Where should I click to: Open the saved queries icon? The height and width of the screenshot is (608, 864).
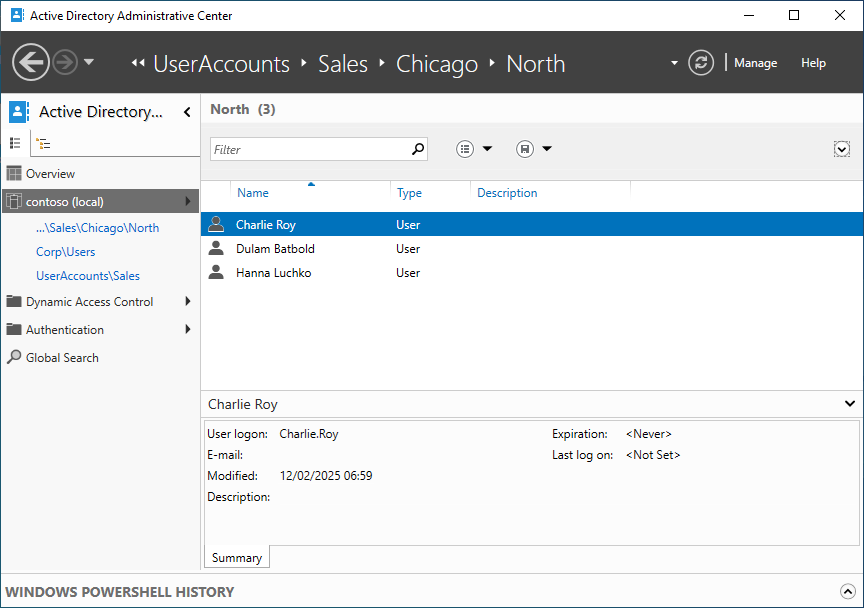pyautogui.click(x=525, y=149)
